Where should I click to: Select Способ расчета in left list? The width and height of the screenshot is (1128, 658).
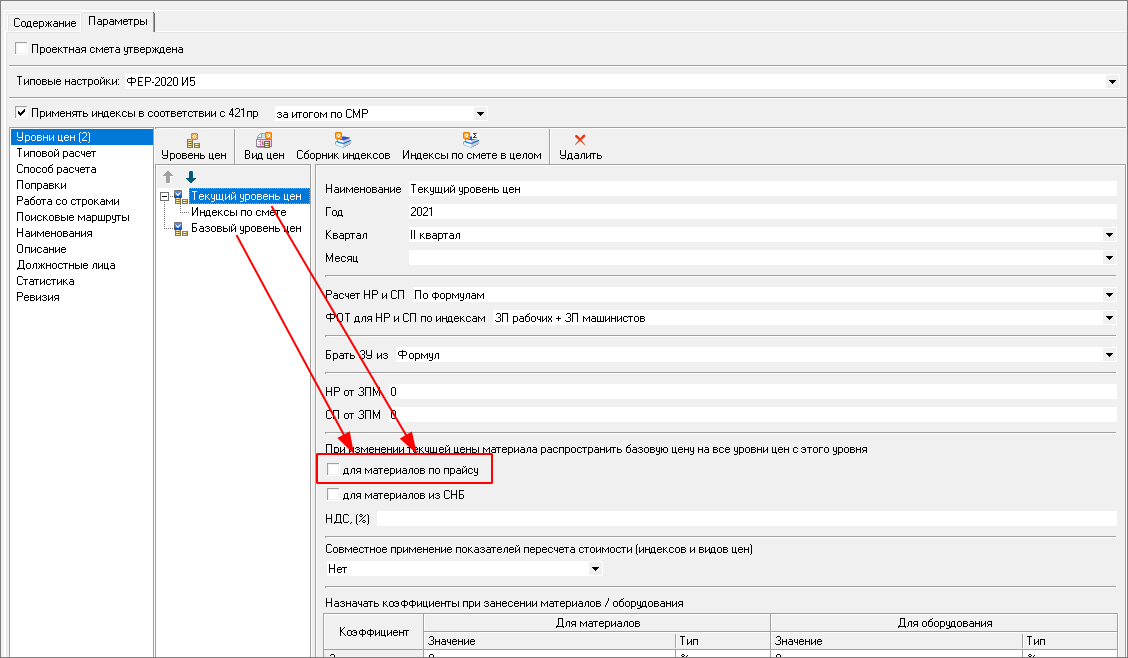pyautogui.click(x=56, y=169)
